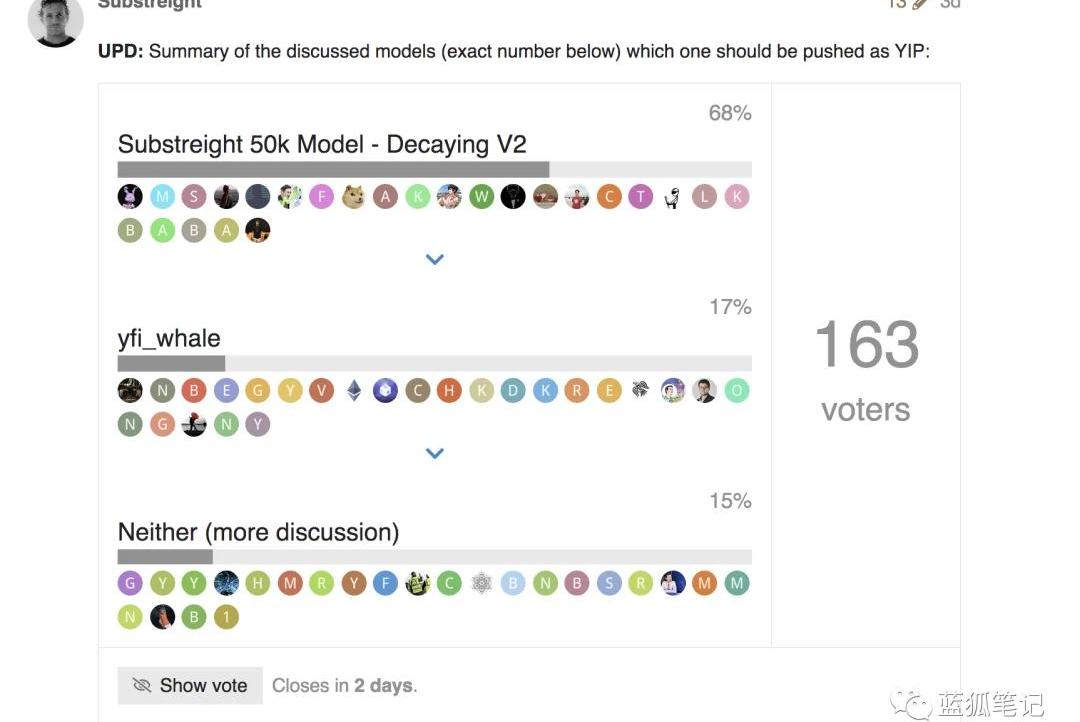
Task: Open Substreight's profile picture
Action: click(x=55, y=20)
